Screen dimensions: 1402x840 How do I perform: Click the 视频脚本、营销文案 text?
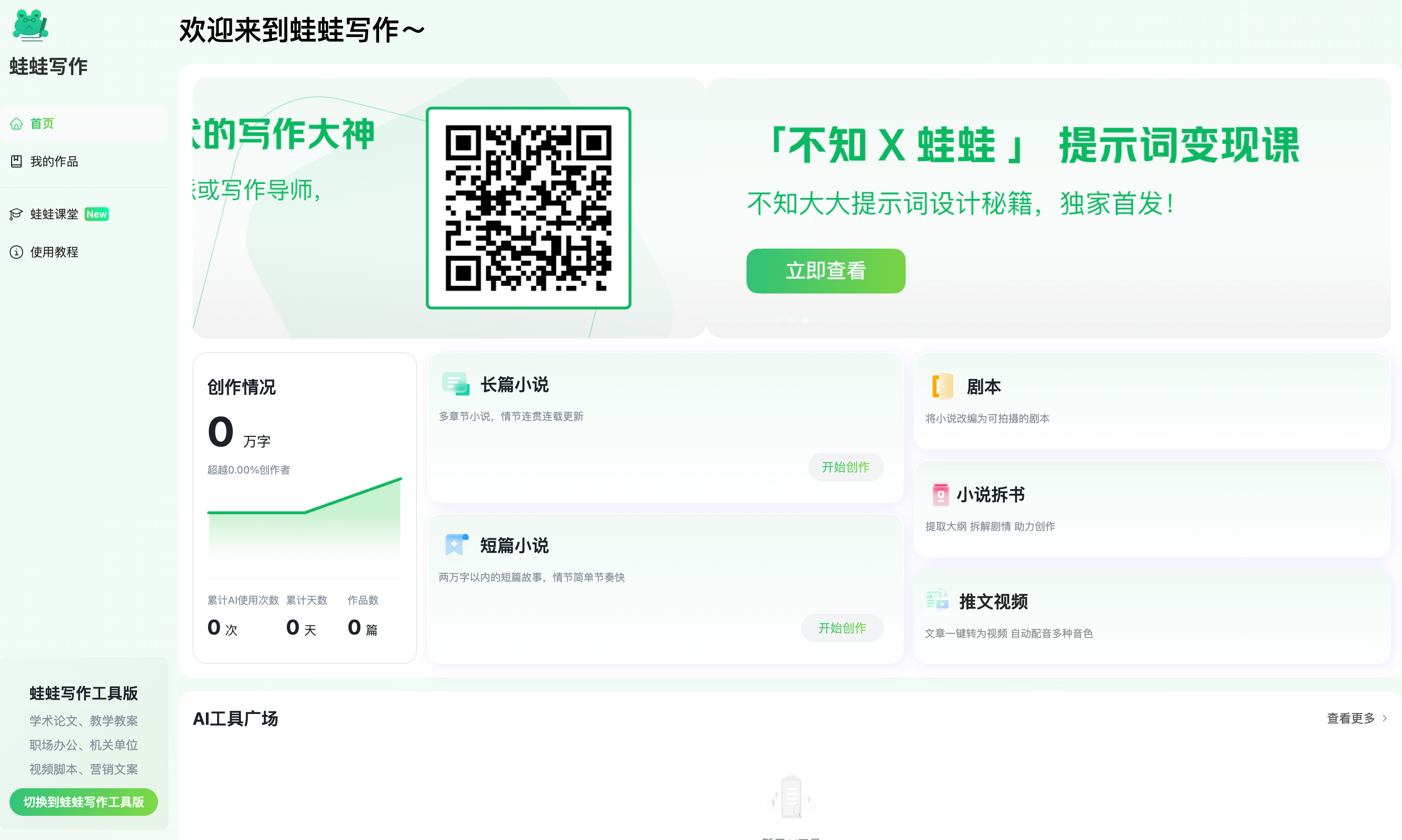tap(84, 769)
